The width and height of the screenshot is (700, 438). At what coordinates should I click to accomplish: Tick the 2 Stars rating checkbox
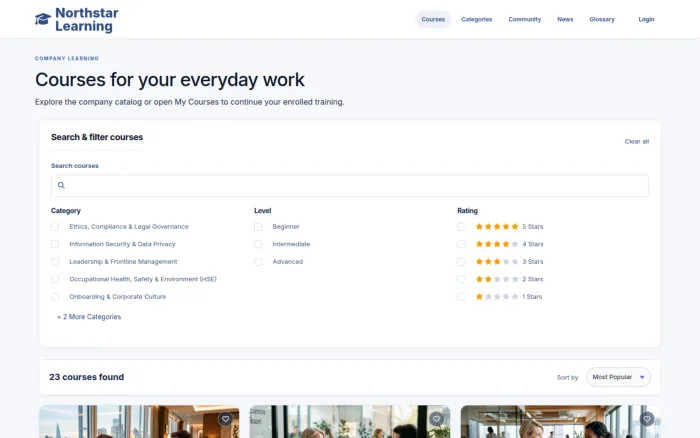[461, 279]
